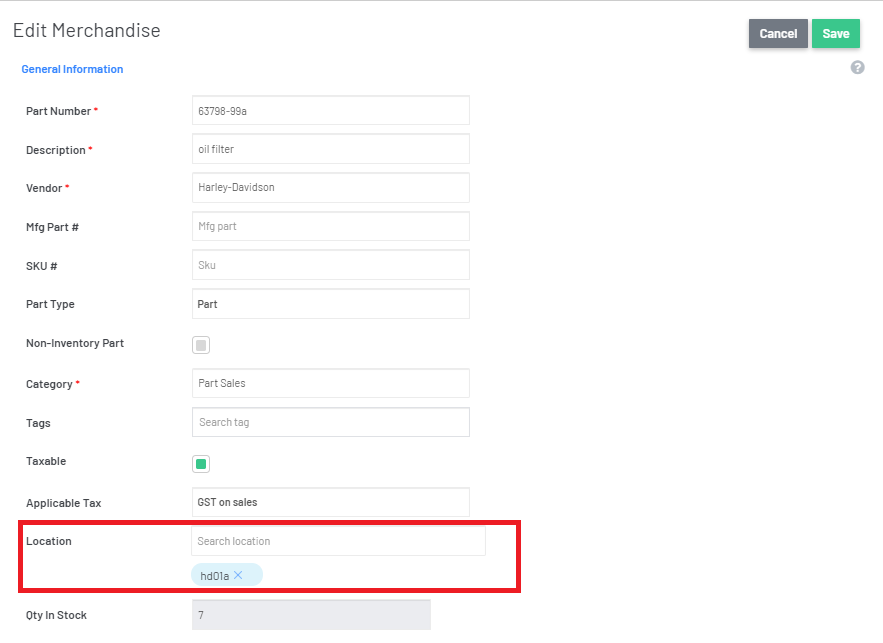Viewport: 883px width, 643px height.
Task: Open the Part Type dropdown
Action: 331,304
